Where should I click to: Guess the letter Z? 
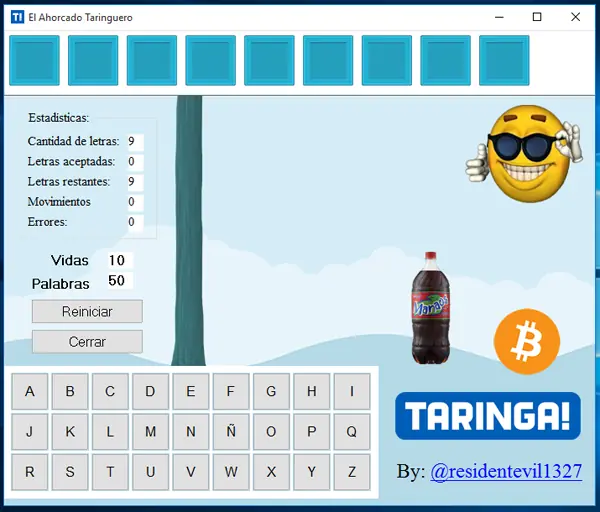(x=352, y=472)
